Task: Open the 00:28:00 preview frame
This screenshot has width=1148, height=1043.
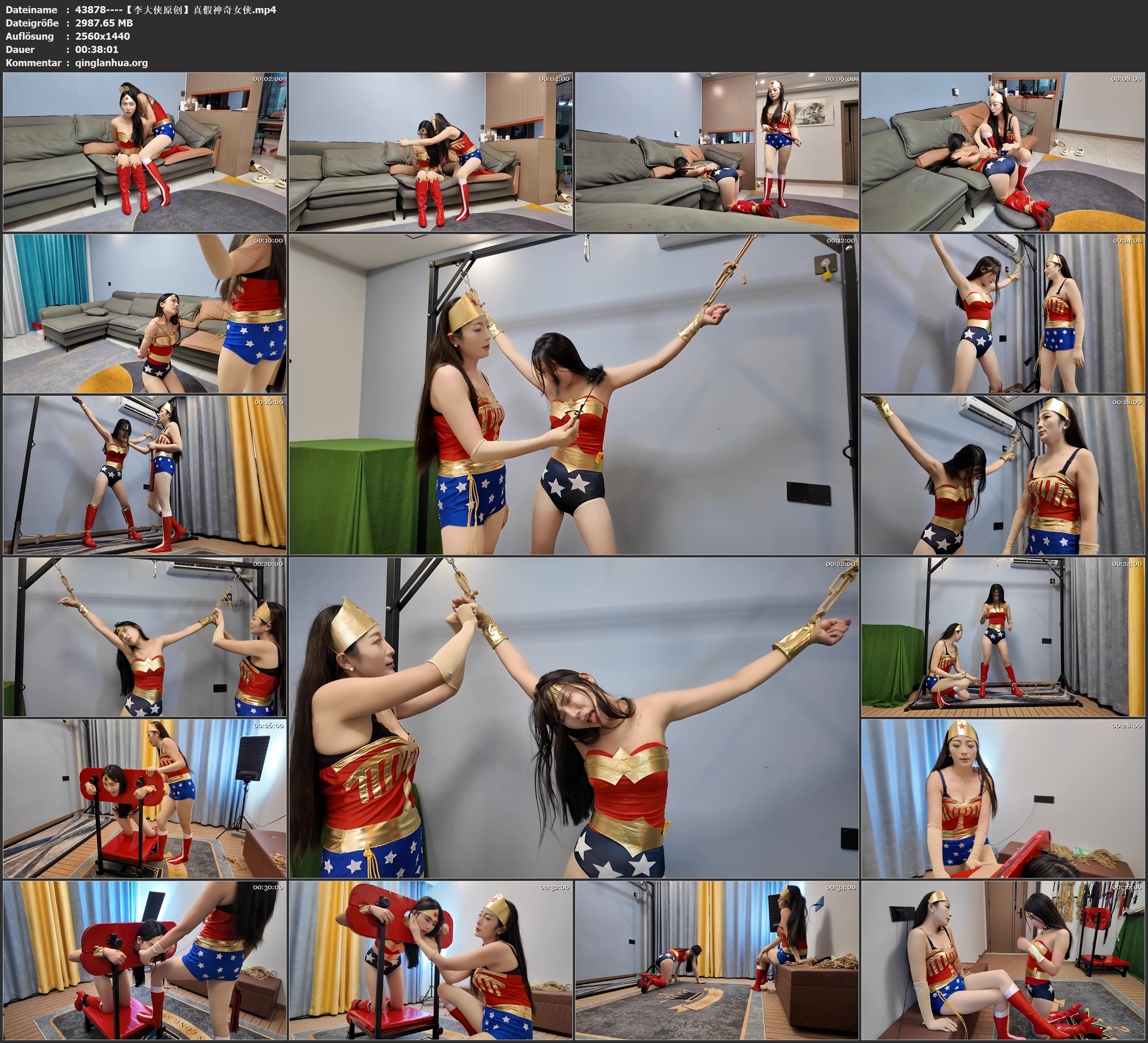Action: 1003,798
